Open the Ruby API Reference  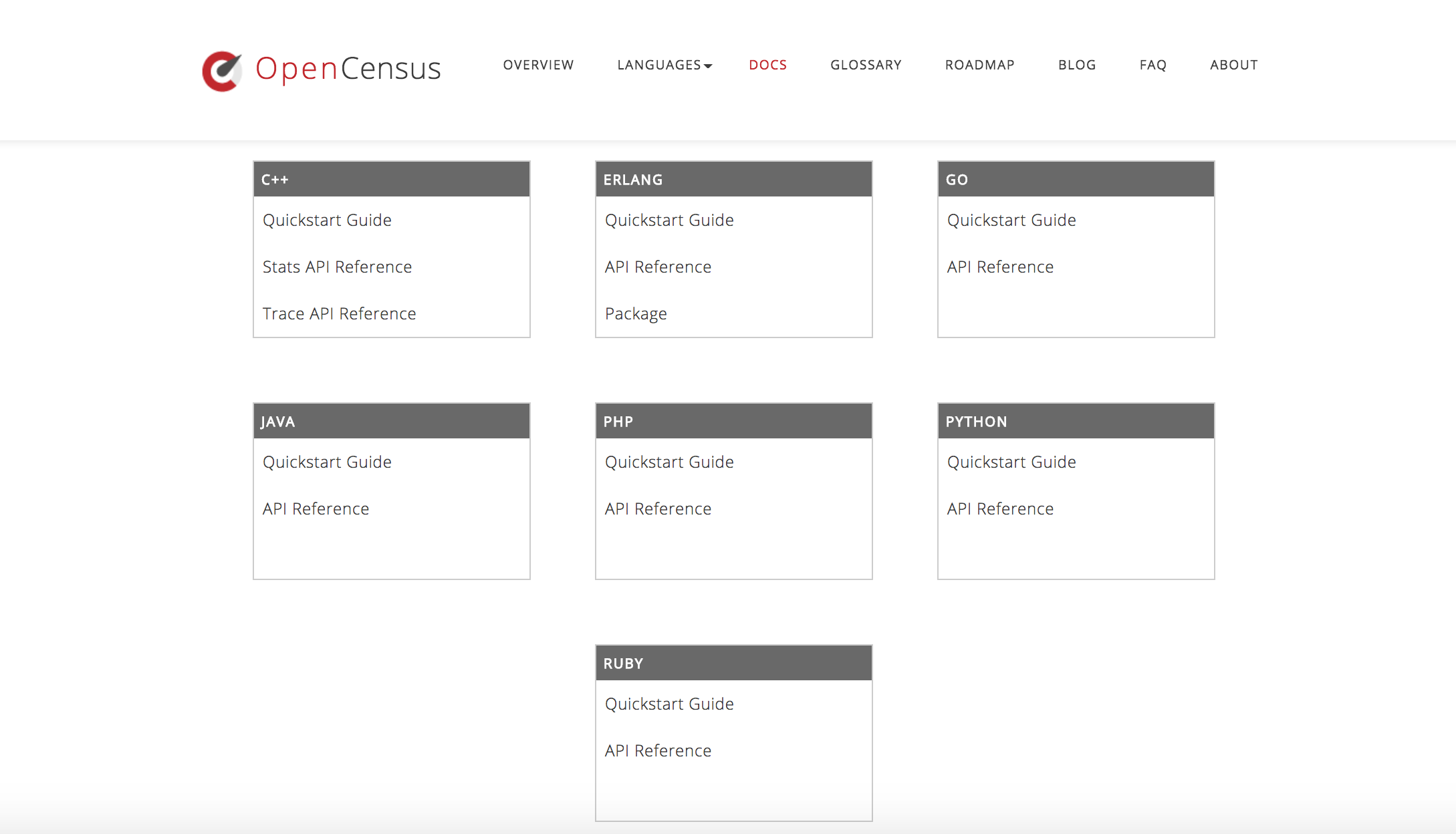(x=658, y=750)
